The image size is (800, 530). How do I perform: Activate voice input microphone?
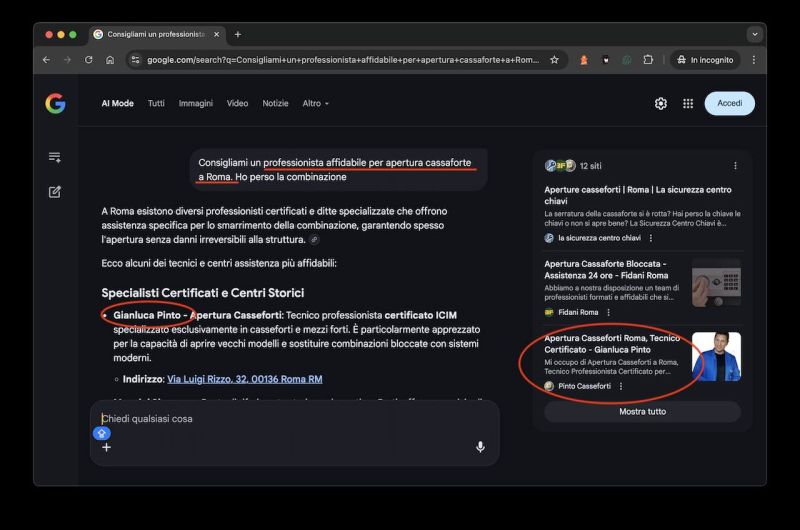pos(480,447)
